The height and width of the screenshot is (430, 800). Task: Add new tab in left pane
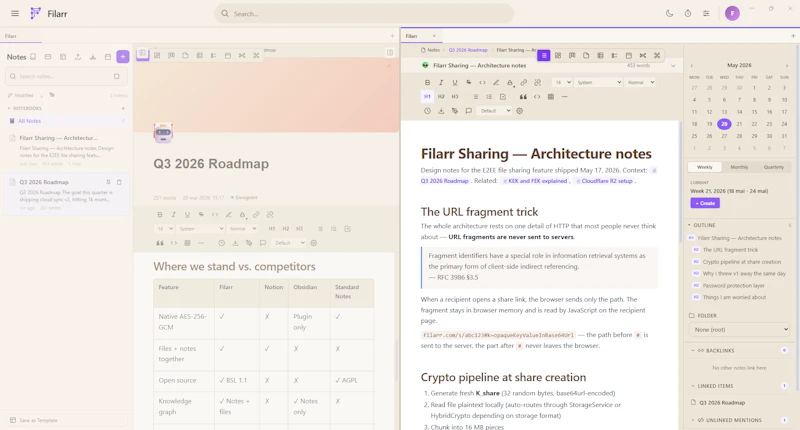point(392,36)
